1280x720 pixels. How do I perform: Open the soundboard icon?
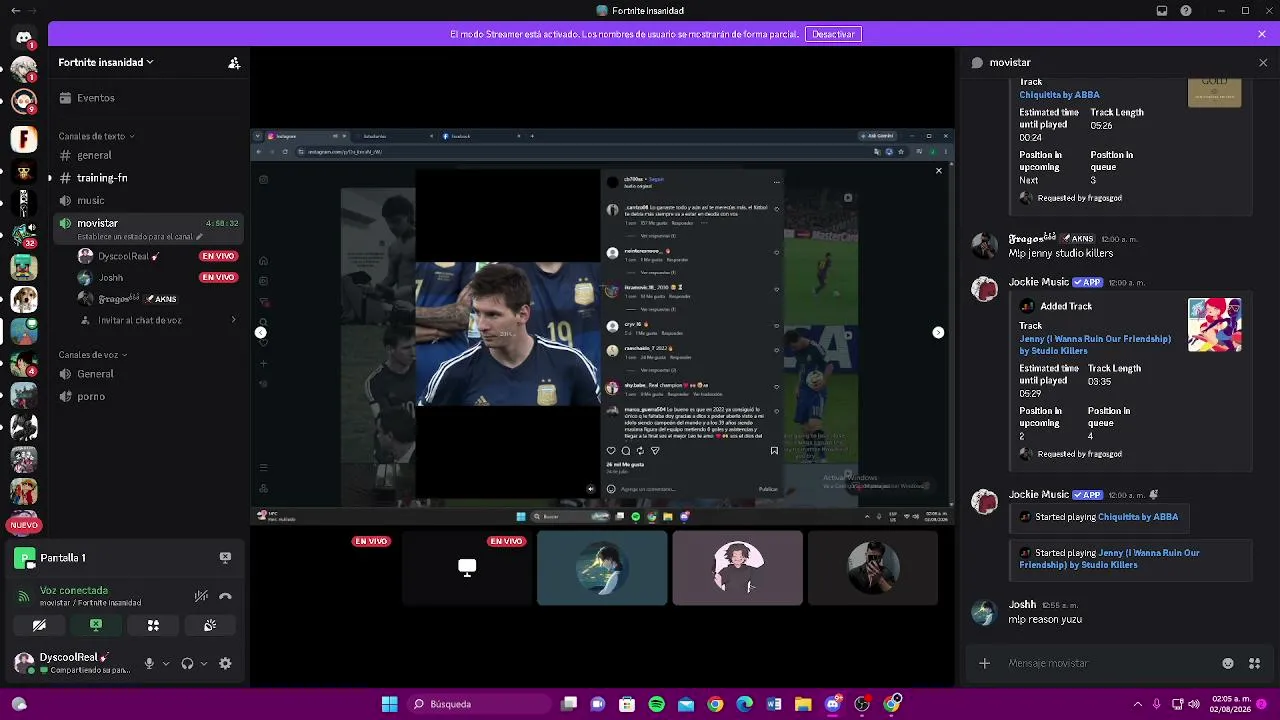pos(210,625)
